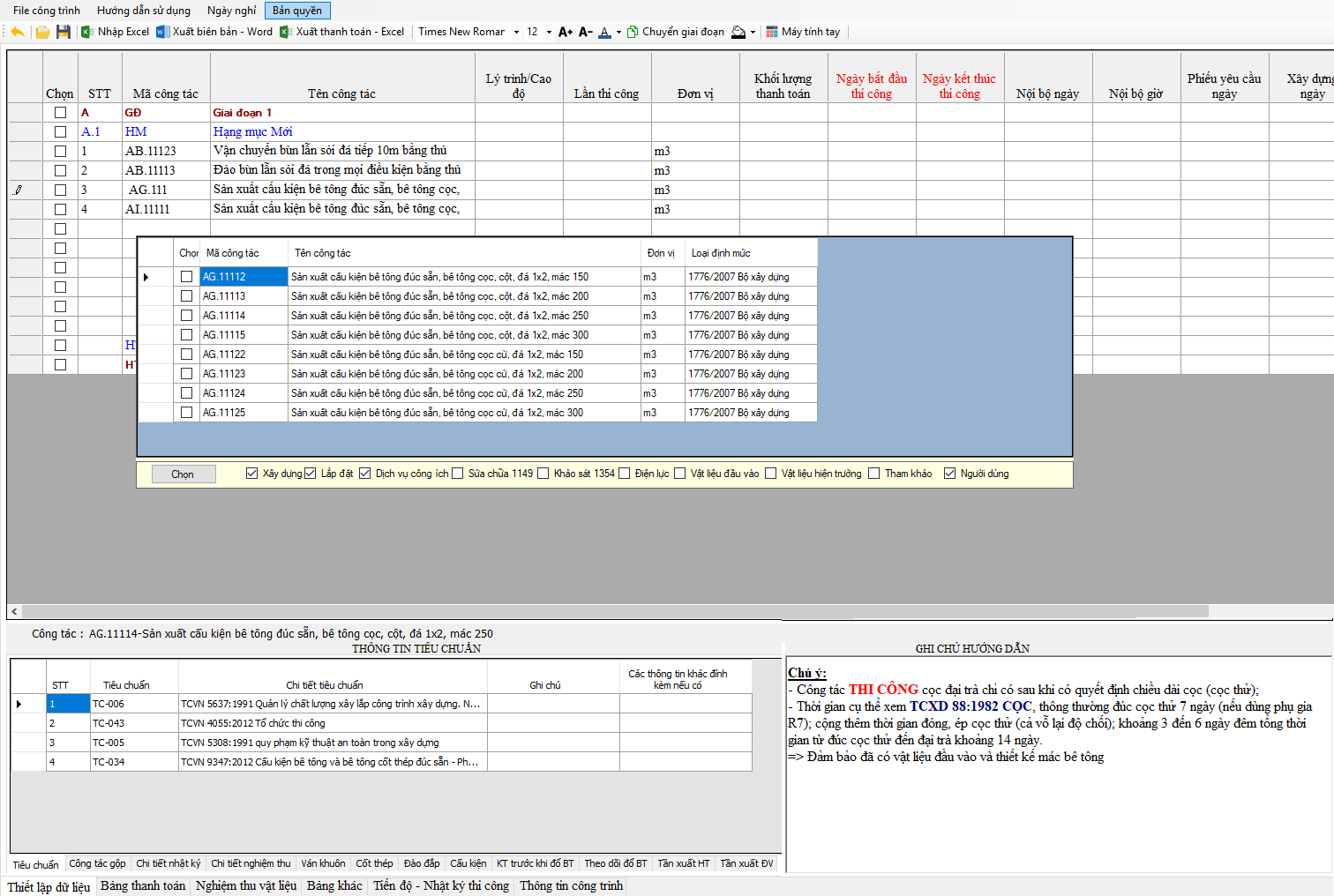
Task: Click the open folder icon
Action: pos(42,32)
